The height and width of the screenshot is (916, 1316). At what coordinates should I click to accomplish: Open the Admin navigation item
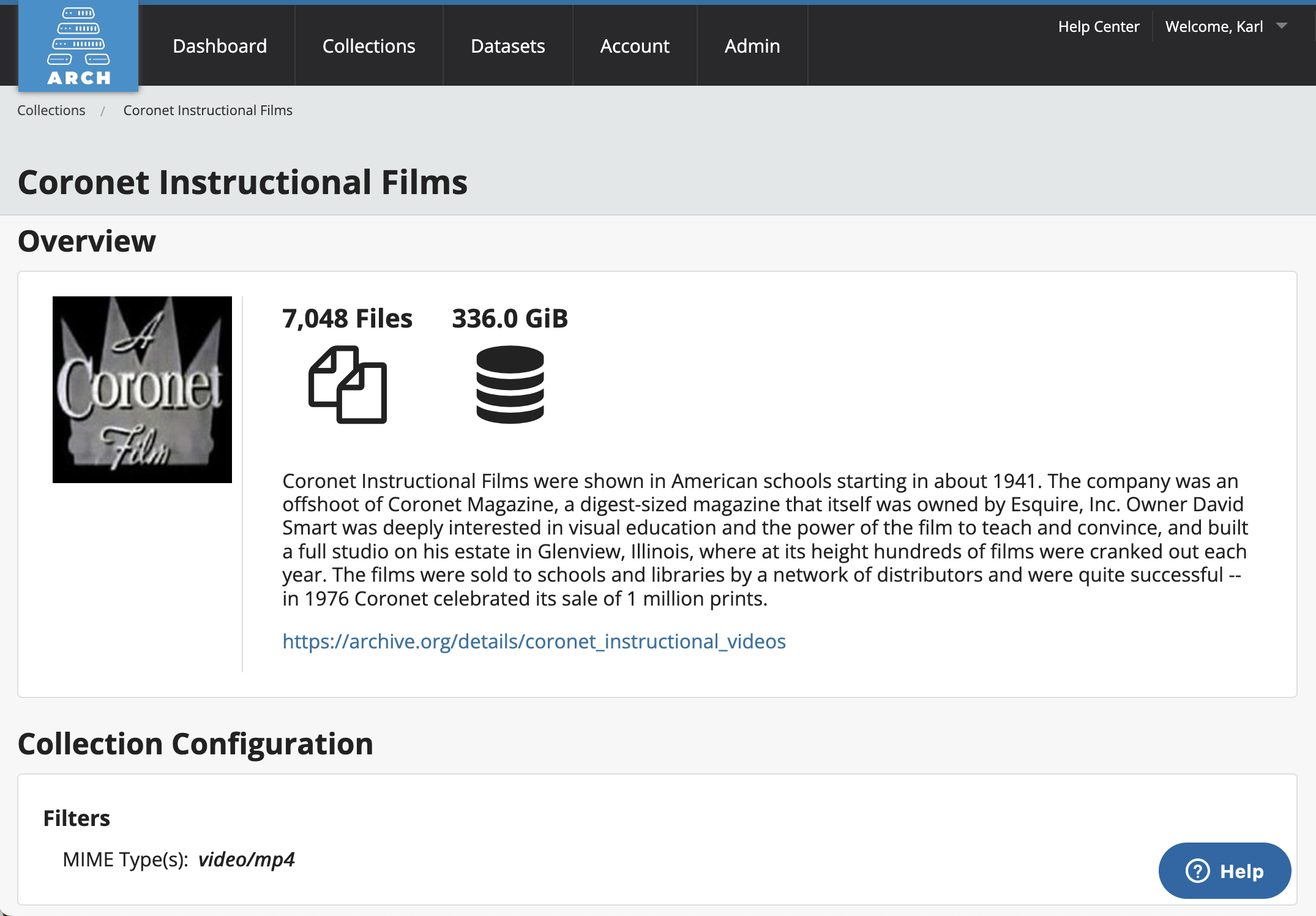[x=752, y=46]
